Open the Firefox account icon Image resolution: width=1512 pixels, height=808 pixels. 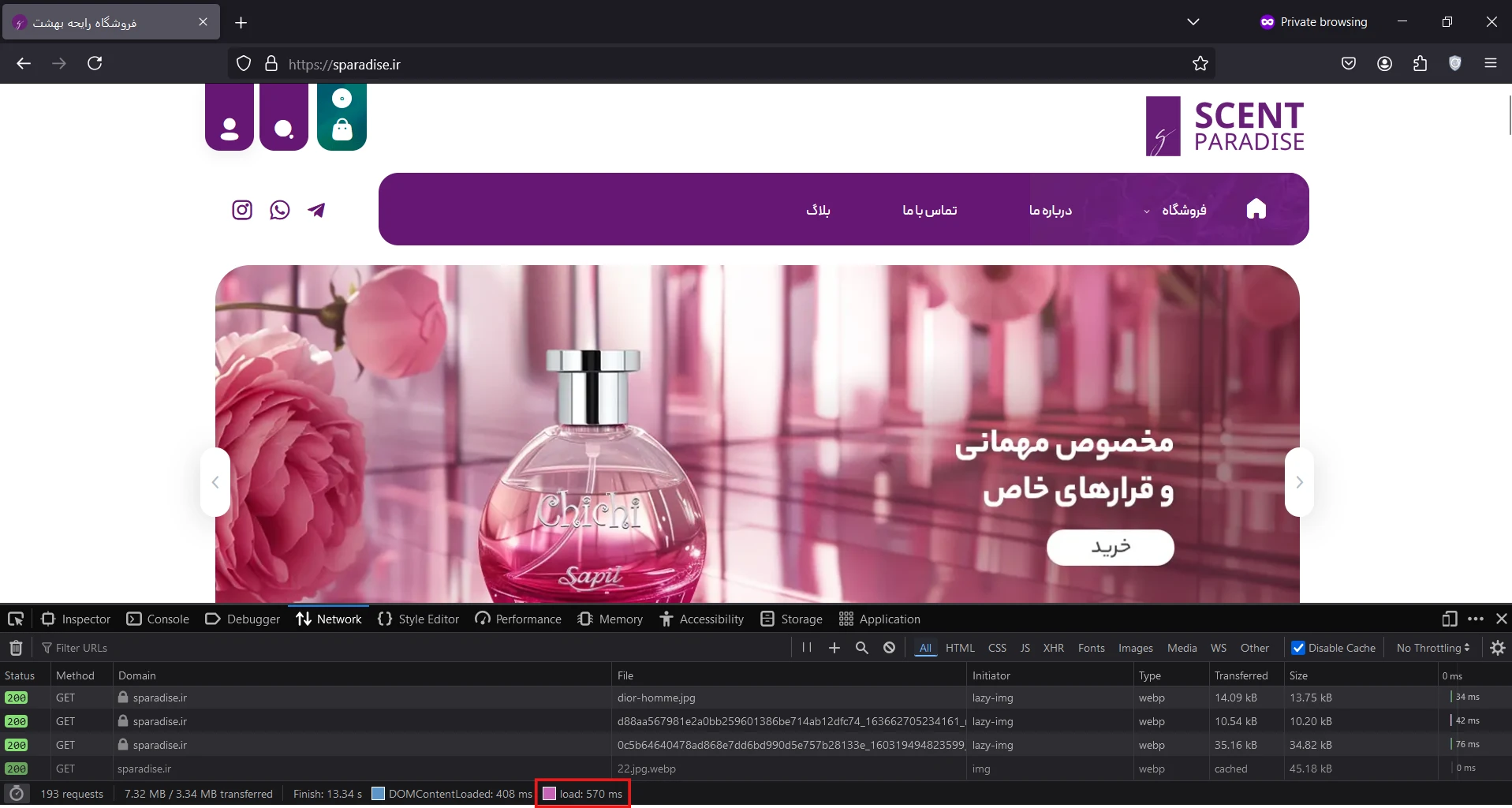(1384, 63)
